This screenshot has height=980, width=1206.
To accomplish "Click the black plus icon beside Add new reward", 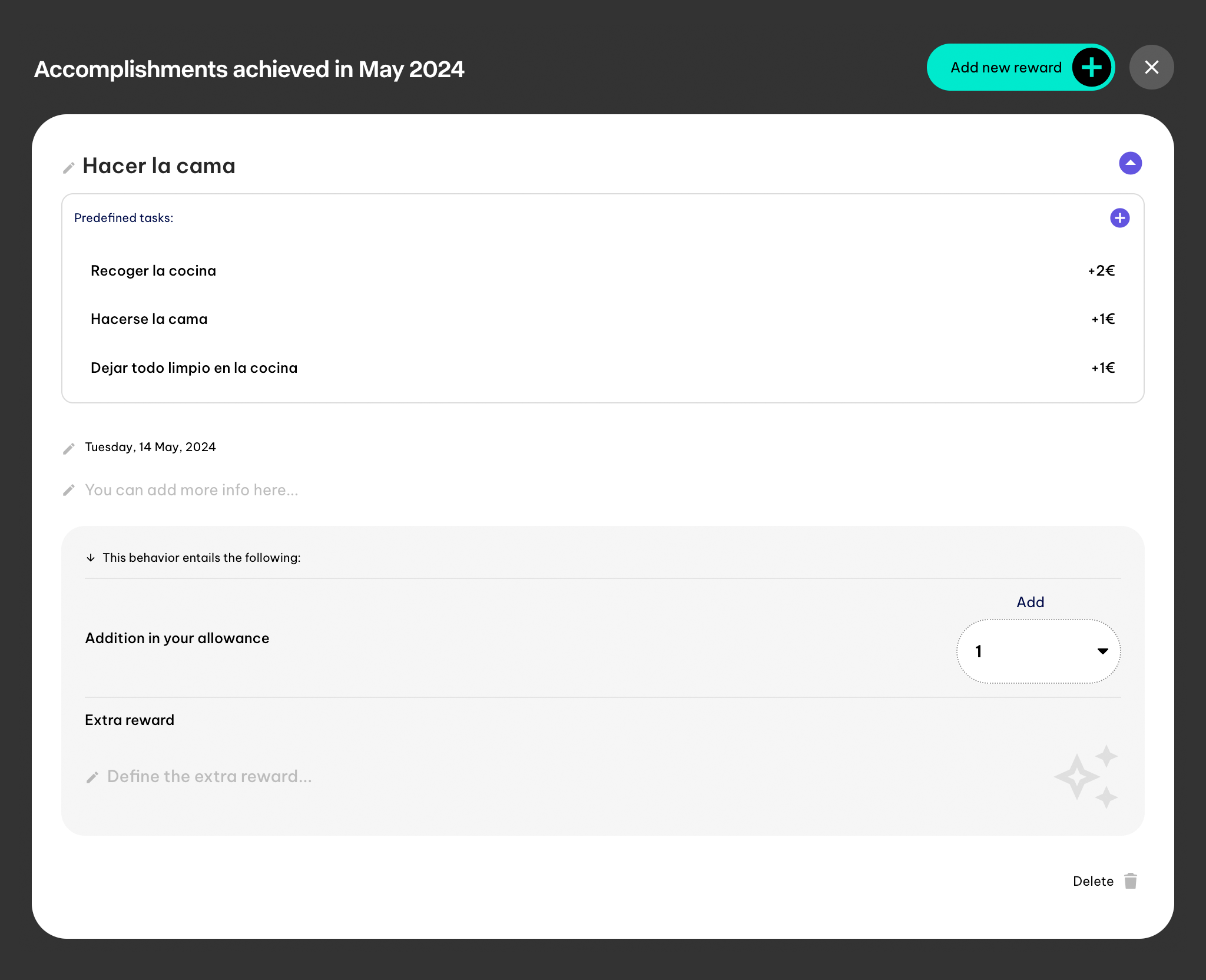I will pyautogui.click(x=1091, y=67).
